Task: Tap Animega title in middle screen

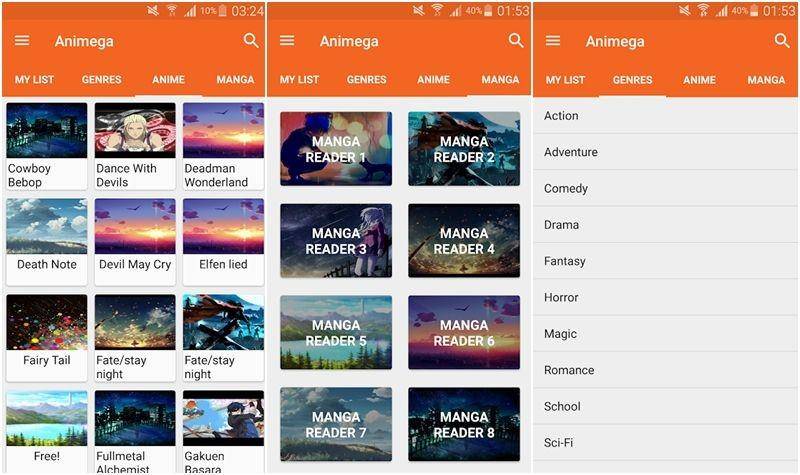Action: (349, 41)
